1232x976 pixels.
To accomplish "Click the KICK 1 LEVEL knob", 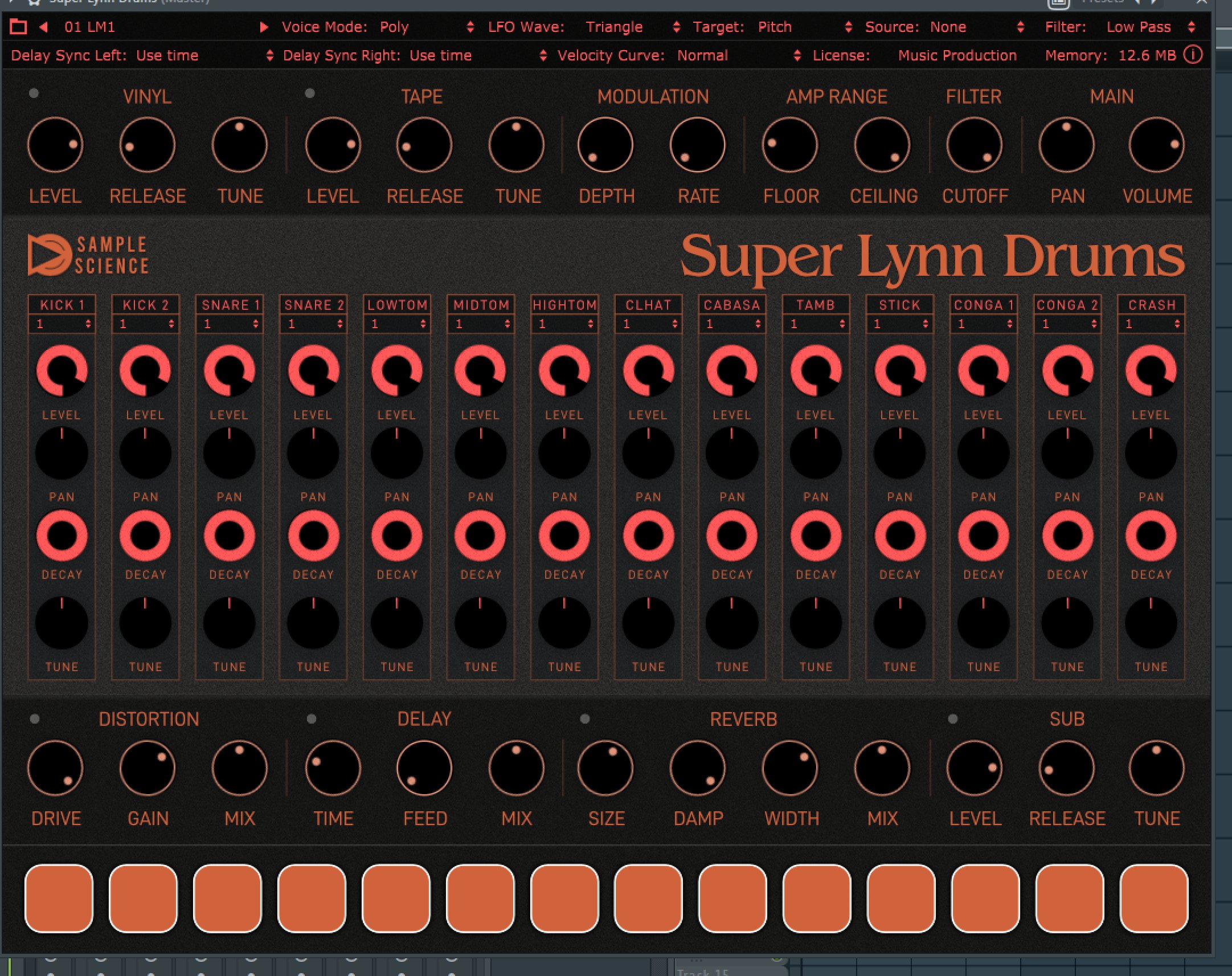I will (x=62, y=371).
